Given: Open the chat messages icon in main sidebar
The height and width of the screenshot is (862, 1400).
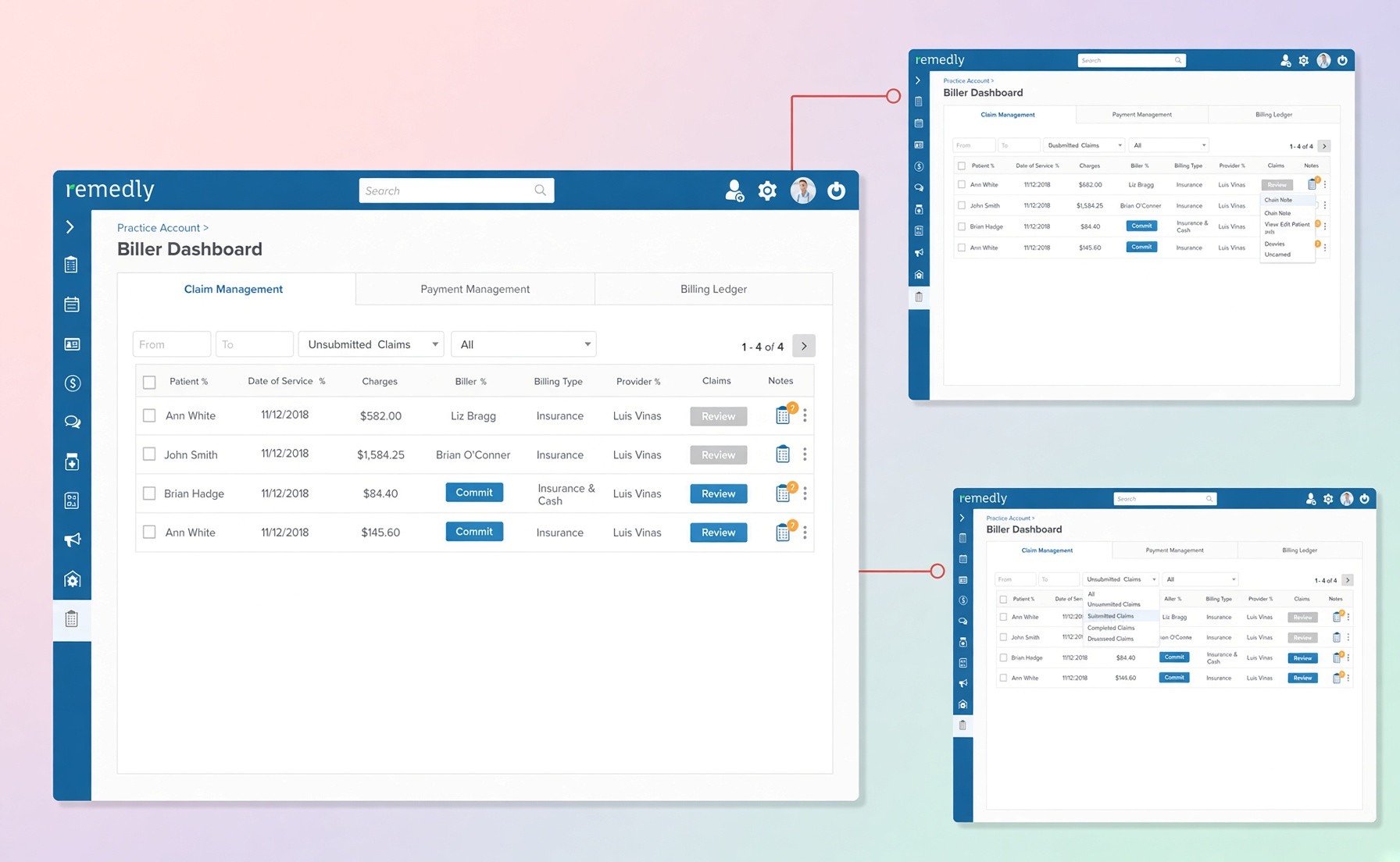Looking at the screenshot, I should tap(72, 422).
